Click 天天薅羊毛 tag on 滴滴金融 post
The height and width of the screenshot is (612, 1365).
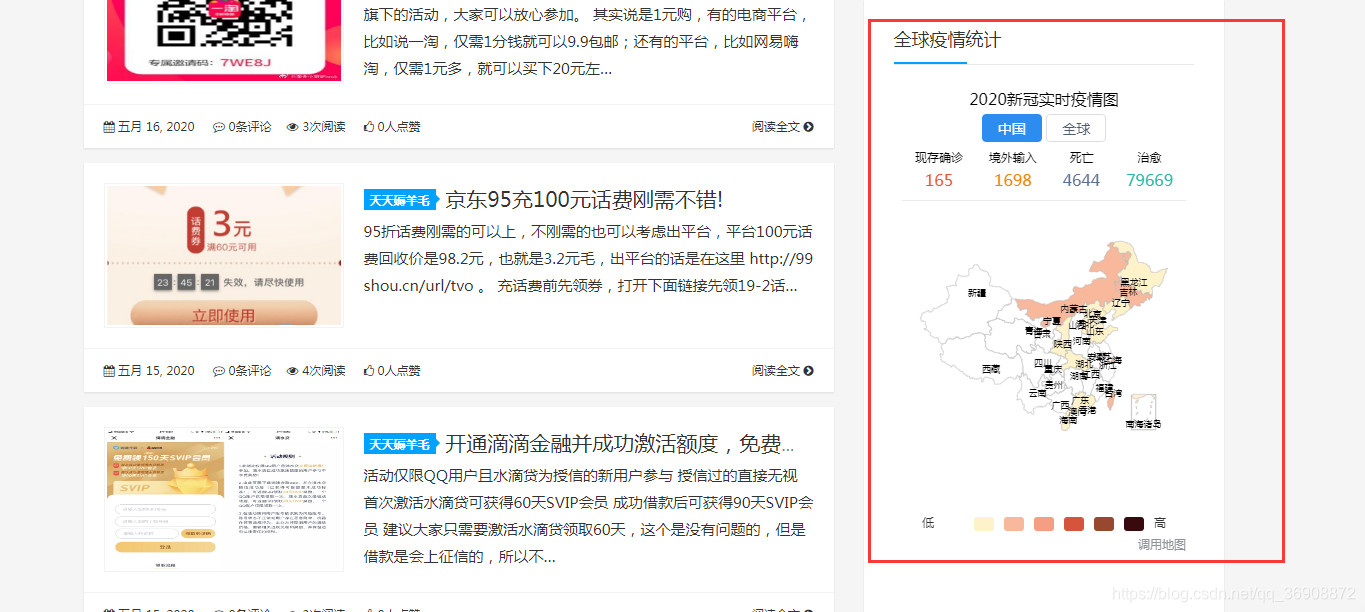coord(401,444)
